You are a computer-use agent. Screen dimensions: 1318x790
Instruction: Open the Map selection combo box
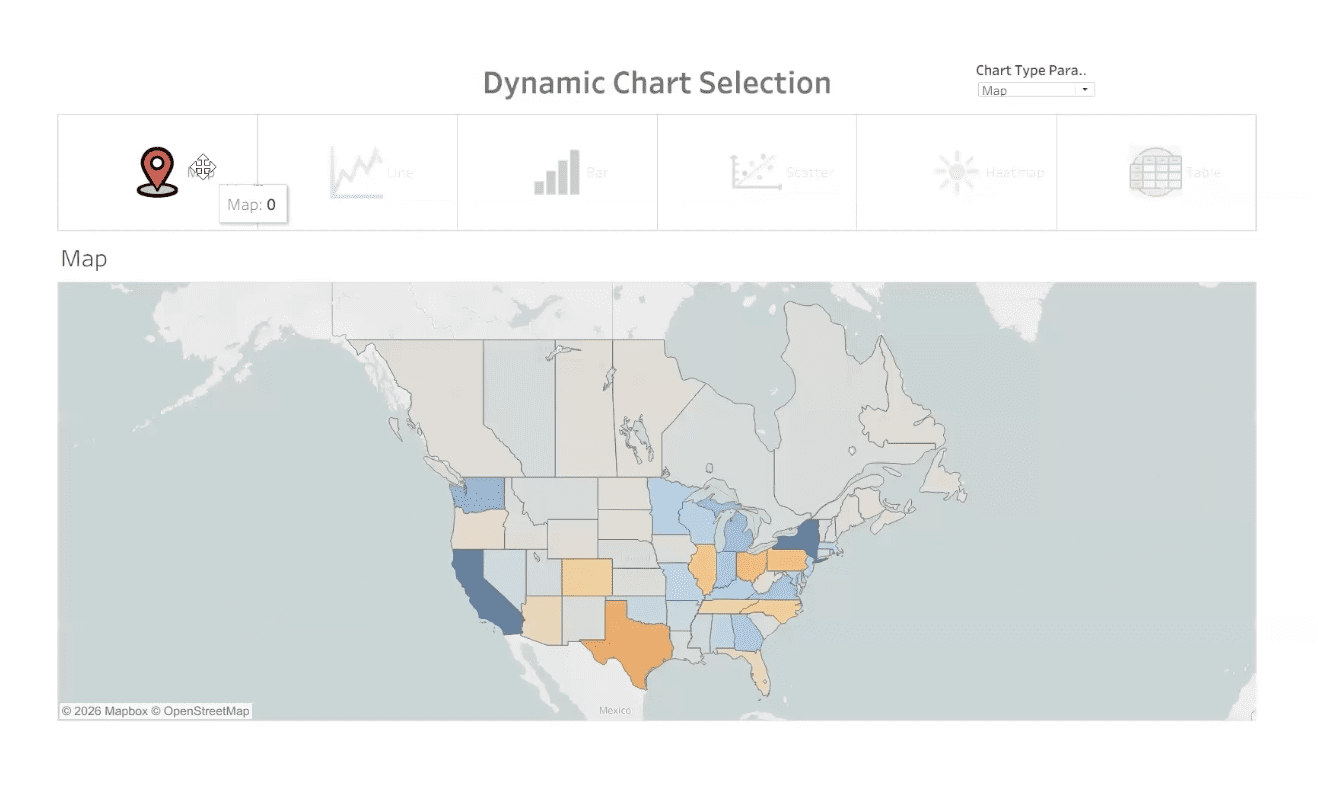tap(1035, 89)
